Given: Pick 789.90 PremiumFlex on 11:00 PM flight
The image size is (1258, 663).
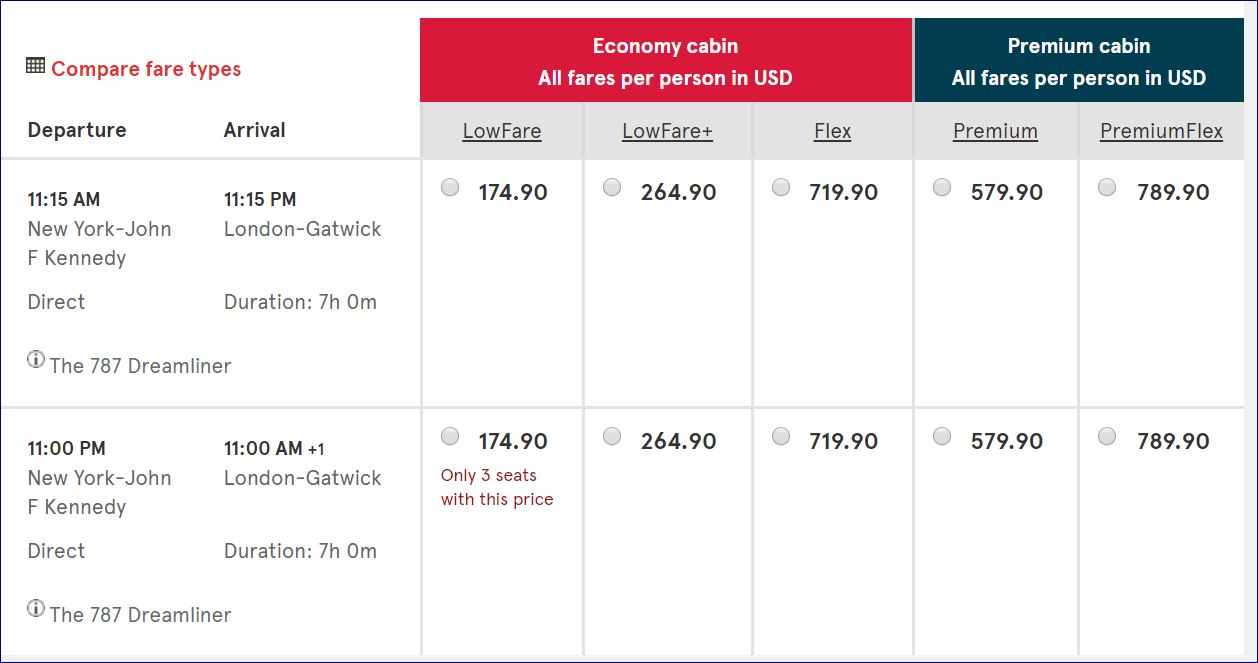Looking at the screenshot, I should 1107,436.
